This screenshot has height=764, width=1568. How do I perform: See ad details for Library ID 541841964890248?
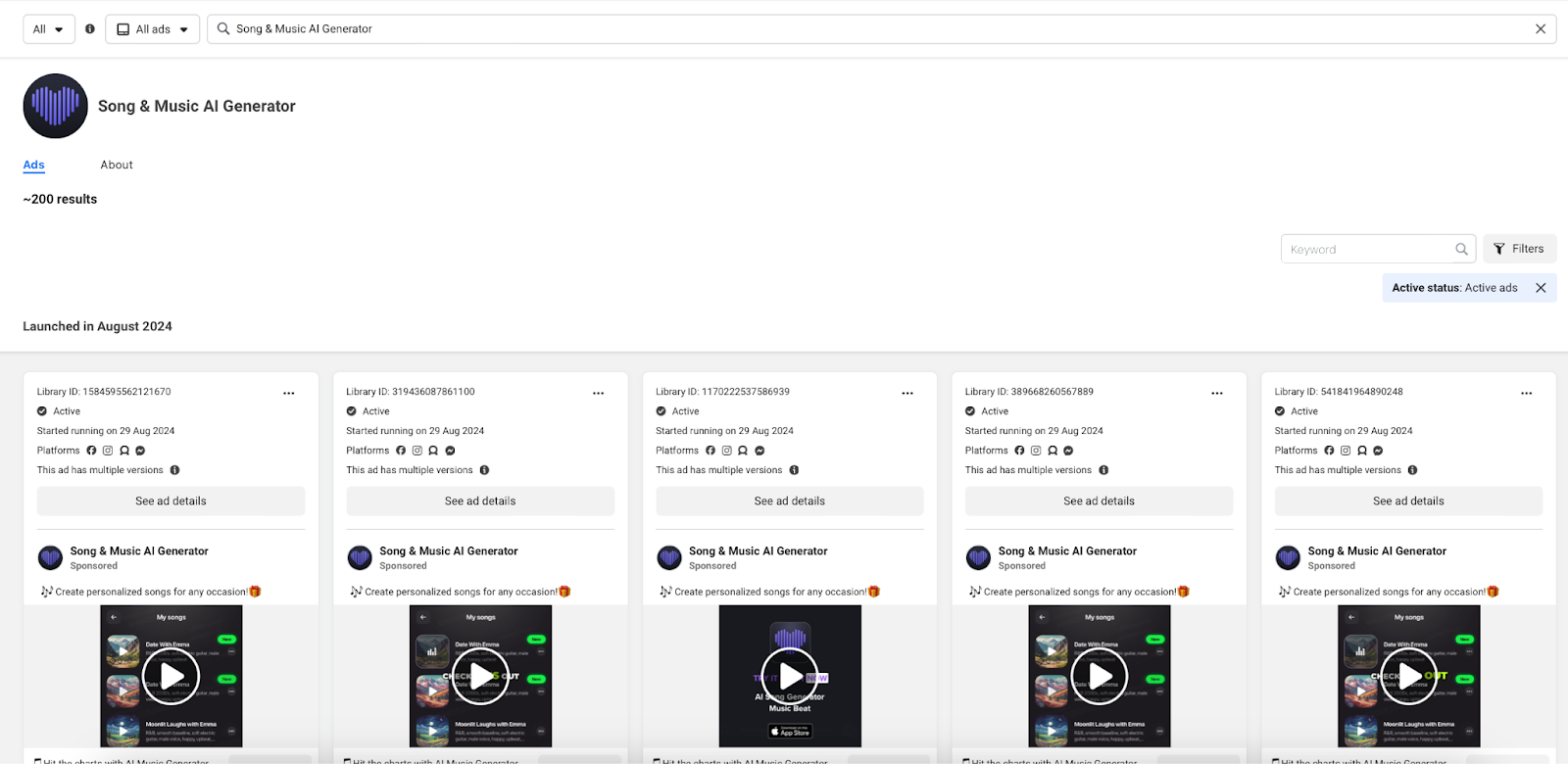[x=1408, y=501]
